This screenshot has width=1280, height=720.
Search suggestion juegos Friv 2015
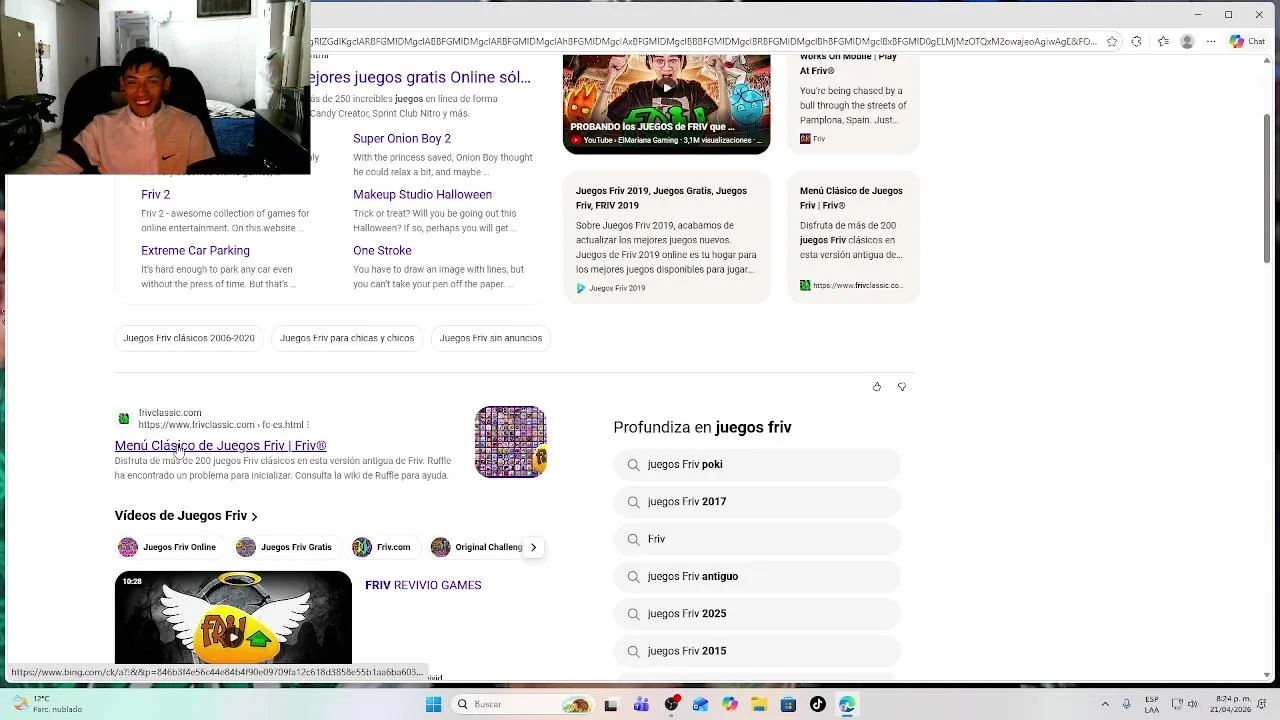pyautogui.click(x=757, y=651)
